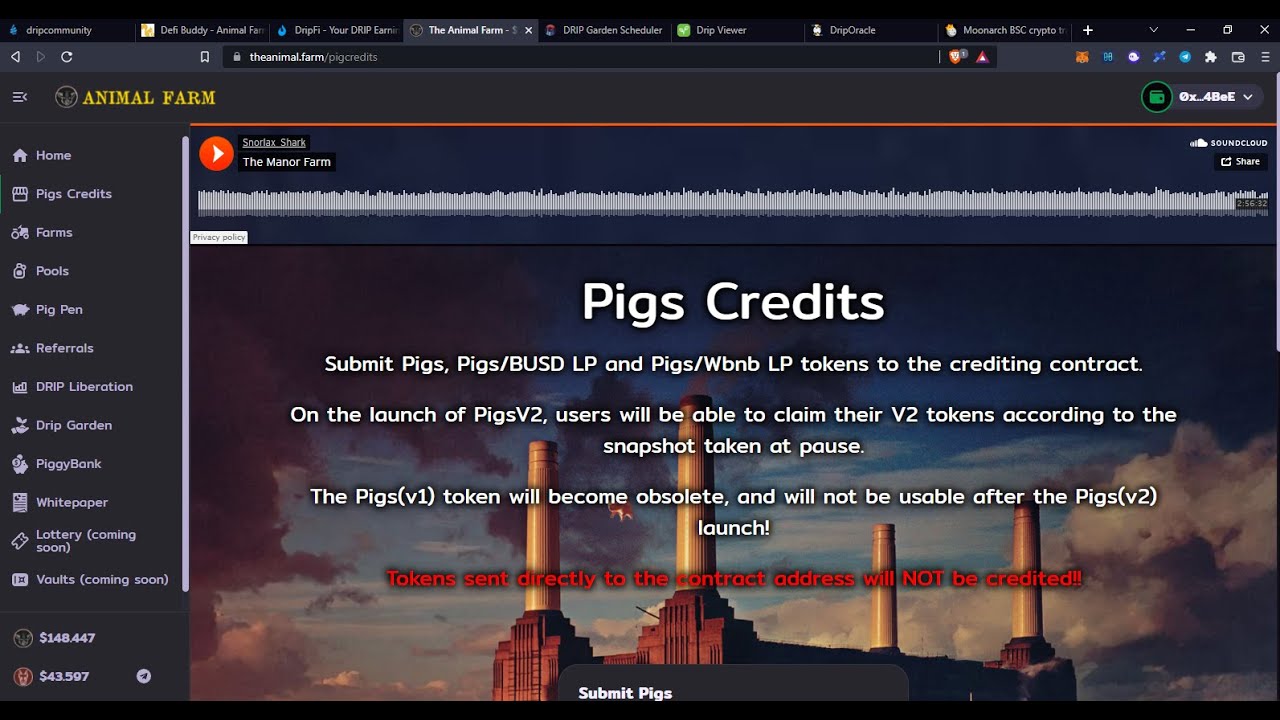Go forward in browser history
Viewport: 1280px width, 720px height.
pyautogui.click(x=41, y=57)
